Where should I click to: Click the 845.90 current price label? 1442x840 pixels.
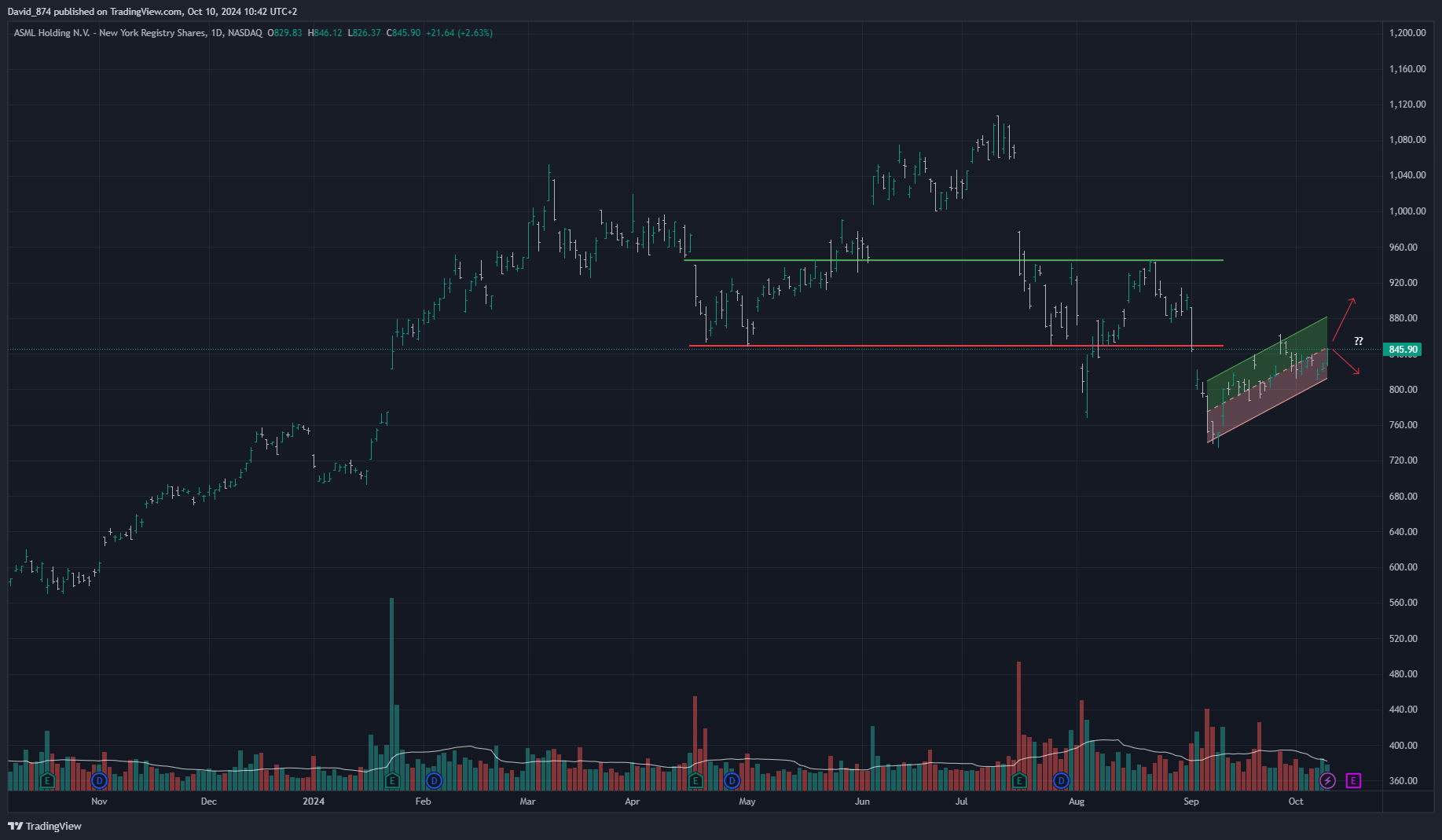click(x=1403, y=350)
